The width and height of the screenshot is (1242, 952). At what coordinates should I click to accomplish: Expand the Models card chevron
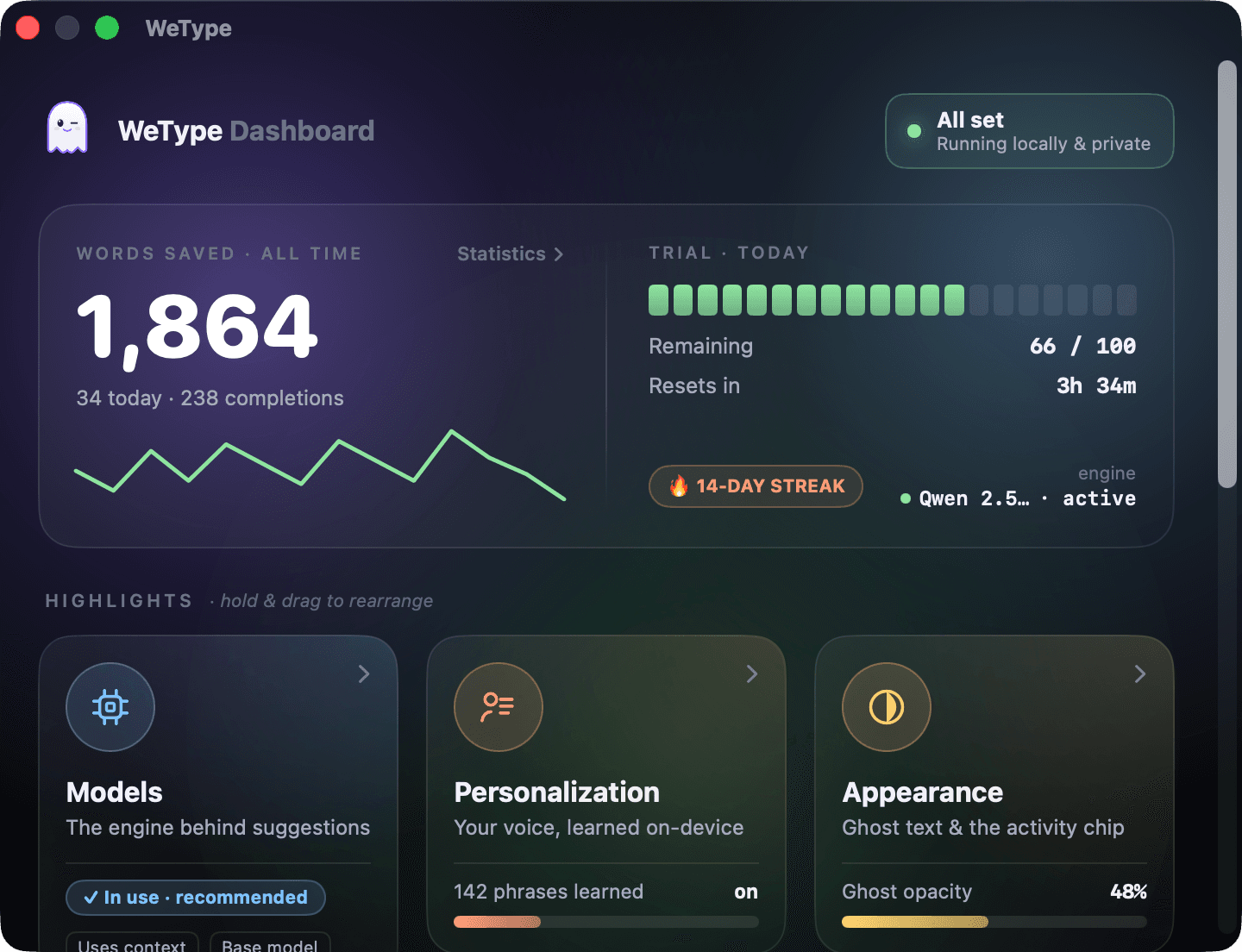pyautogui.click(x=364, y=673)
